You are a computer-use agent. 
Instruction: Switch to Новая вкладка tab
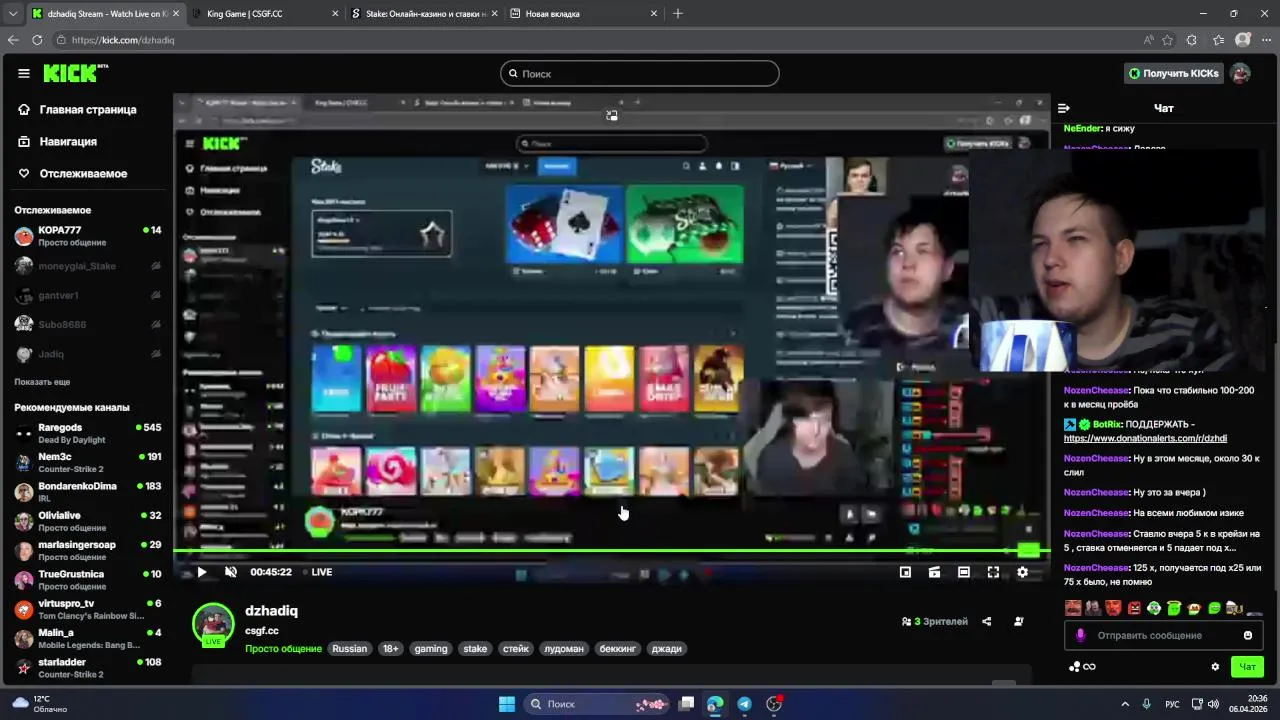coord(583,14)
